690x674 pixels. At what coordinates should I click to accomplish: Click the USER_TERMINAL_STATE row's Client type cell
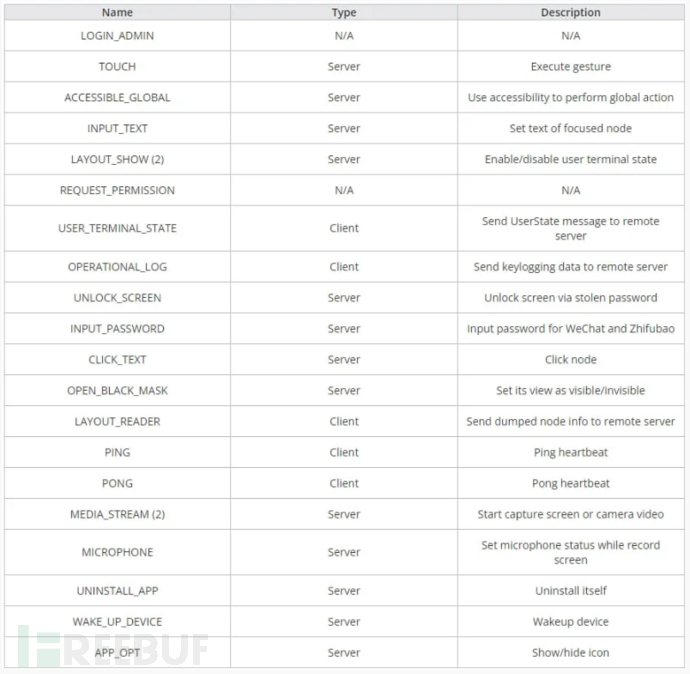click(x=344, y=228)
